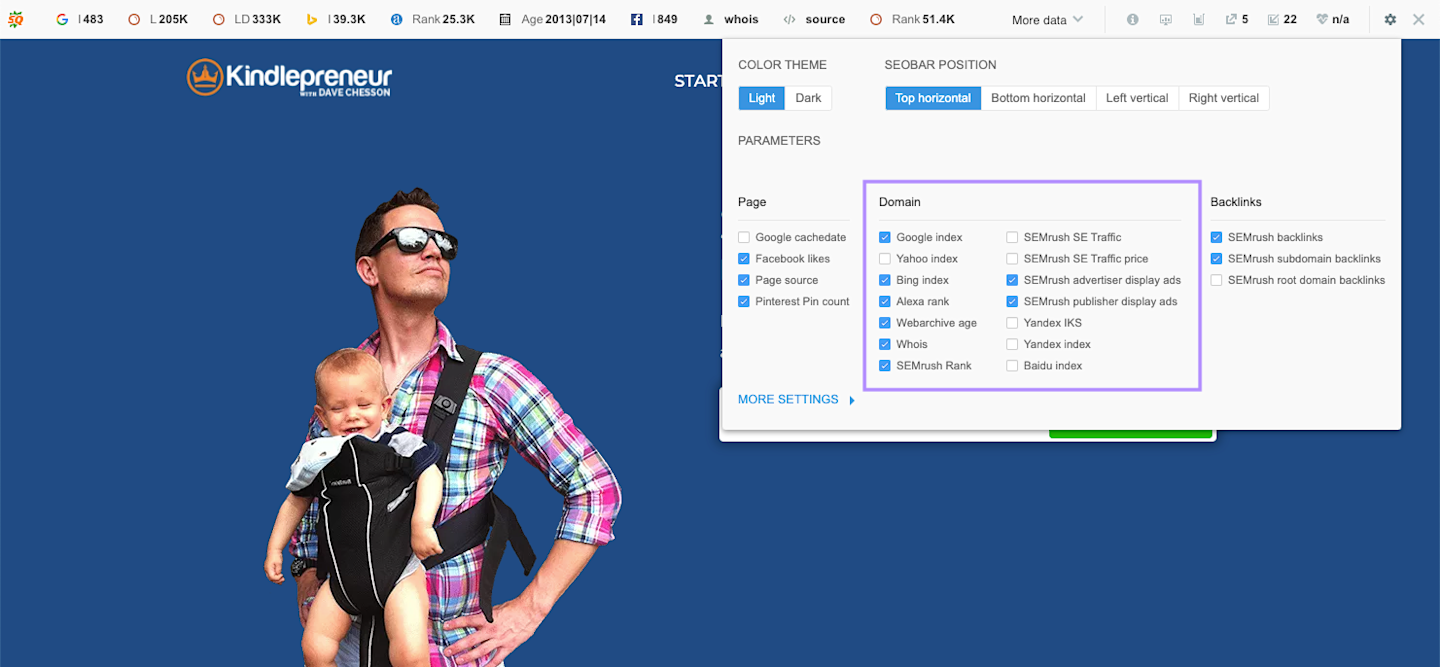
Task: Click the Webarchive age calendar icon
Action: [x=505, y=19]
